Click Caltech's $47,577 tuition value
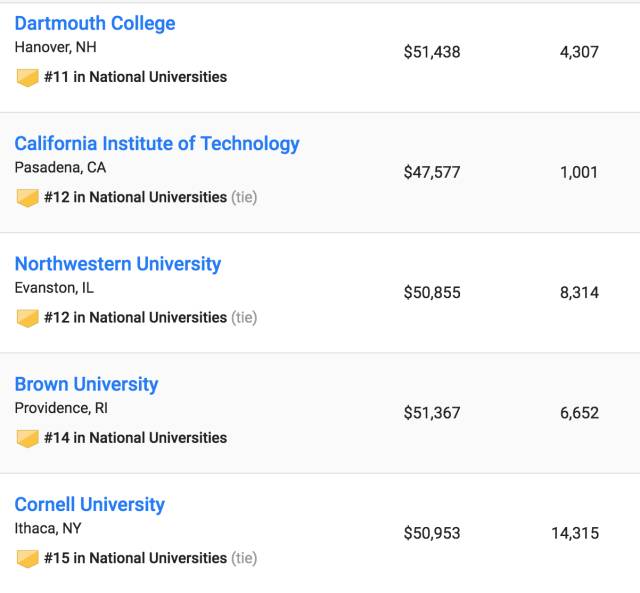This screenshot has height=593, width=640. [432, 172]
